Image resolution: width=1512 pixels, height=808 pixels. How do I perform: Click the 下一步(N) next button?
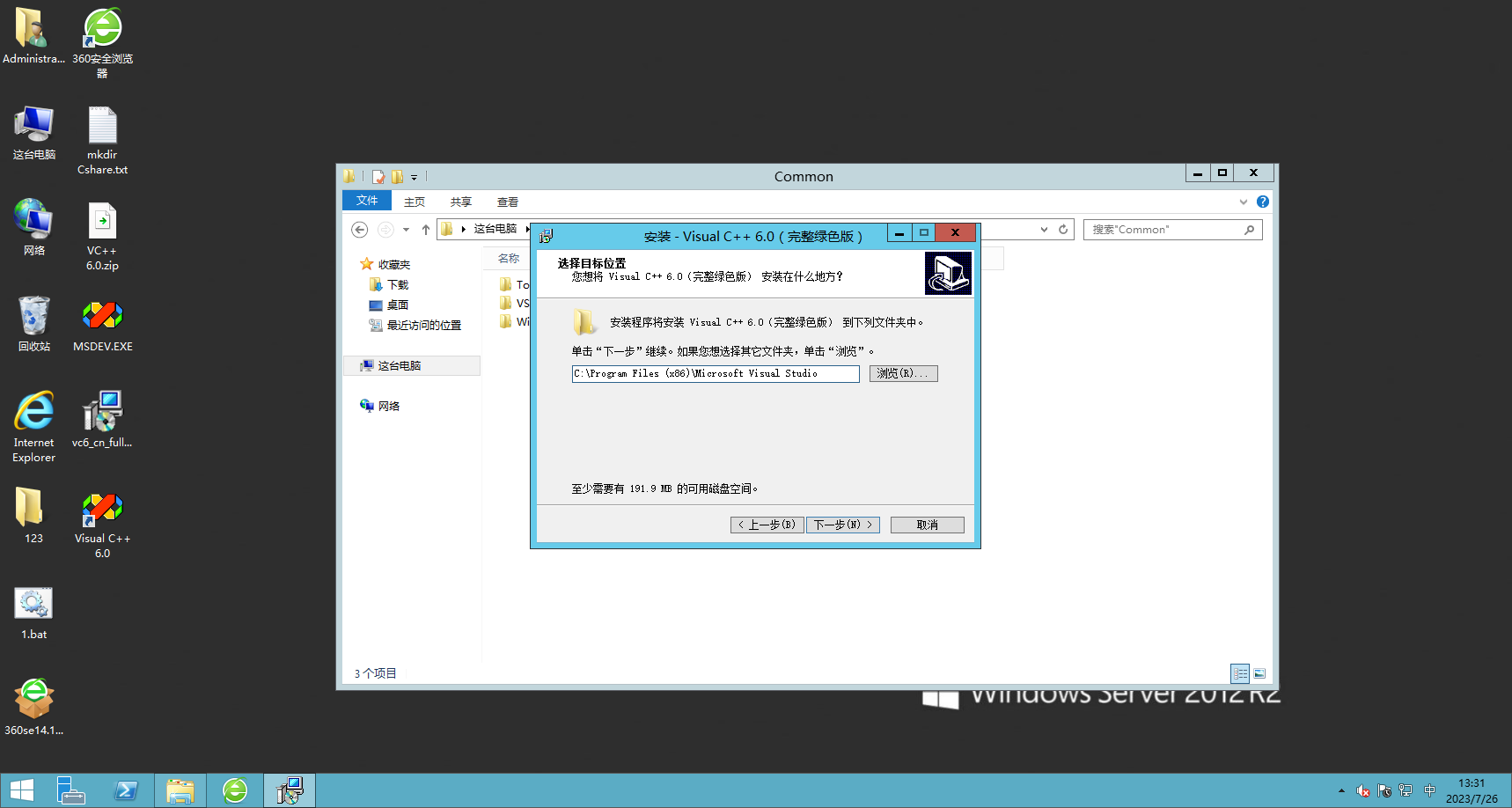pos(842,525)
